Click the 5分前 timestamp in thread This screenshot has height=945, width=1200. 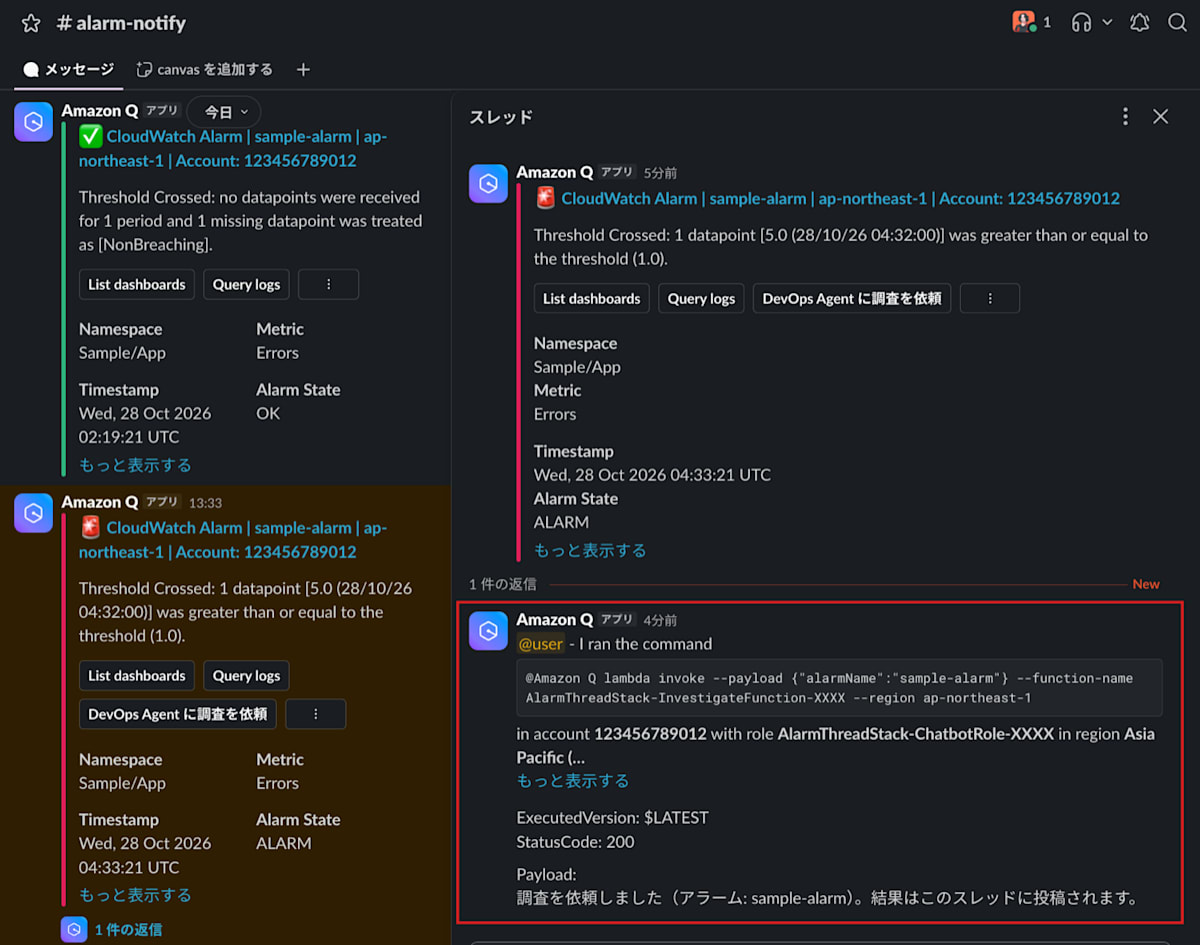click(660, 173)
